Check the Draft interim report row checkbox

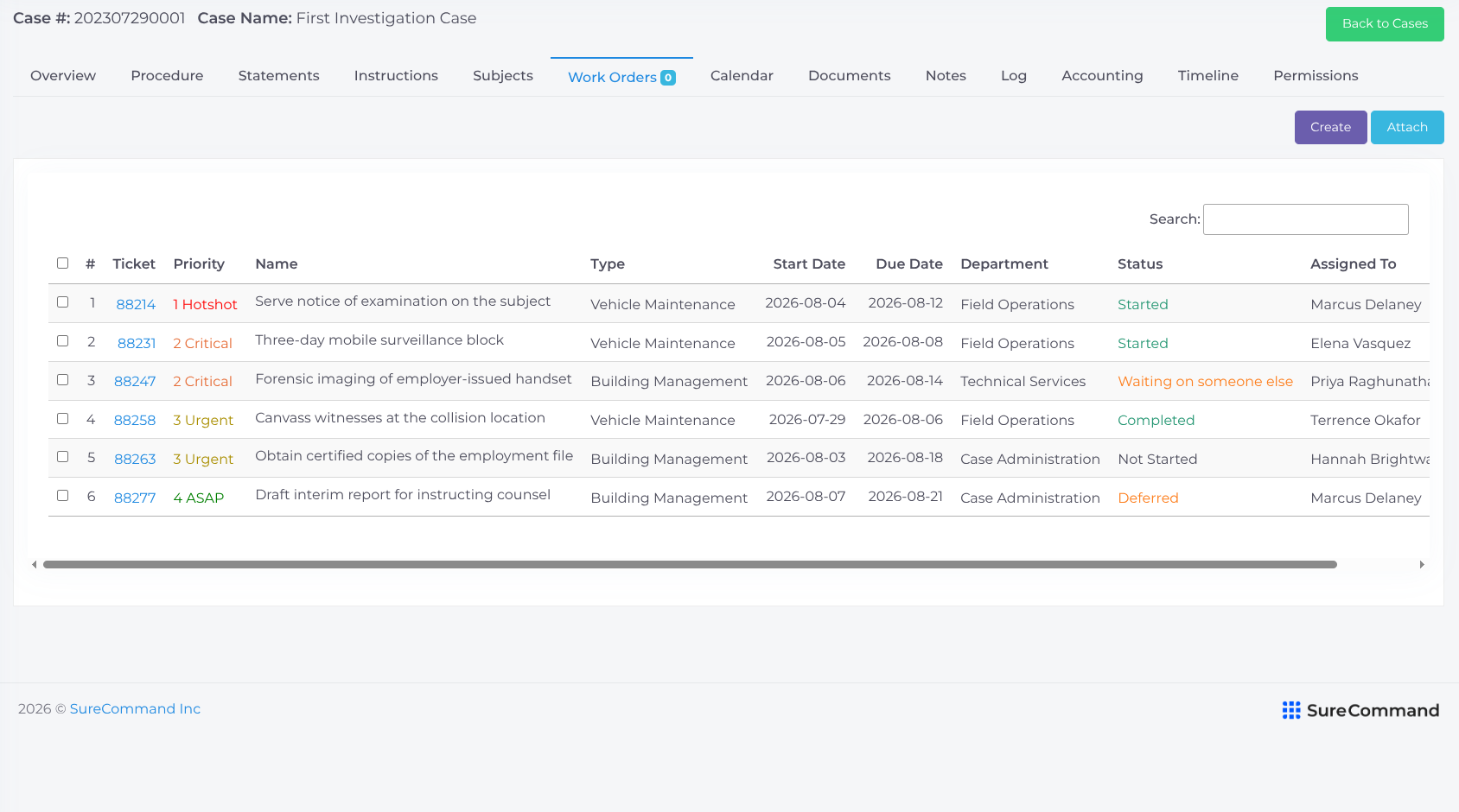pyautogui.click(x=62, y=495)
